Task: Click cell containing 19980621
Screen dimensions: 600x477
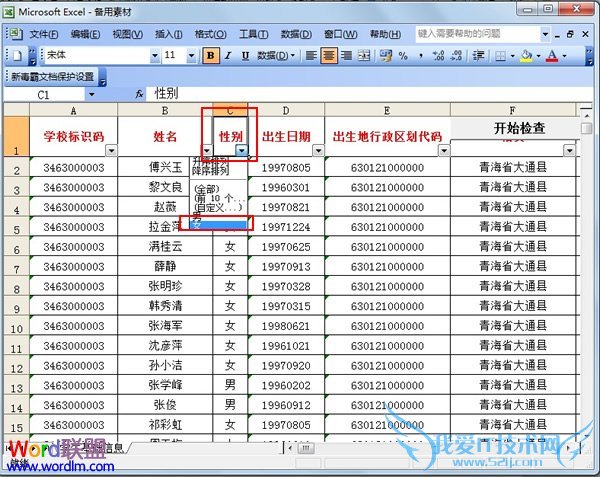Action: 286,326
